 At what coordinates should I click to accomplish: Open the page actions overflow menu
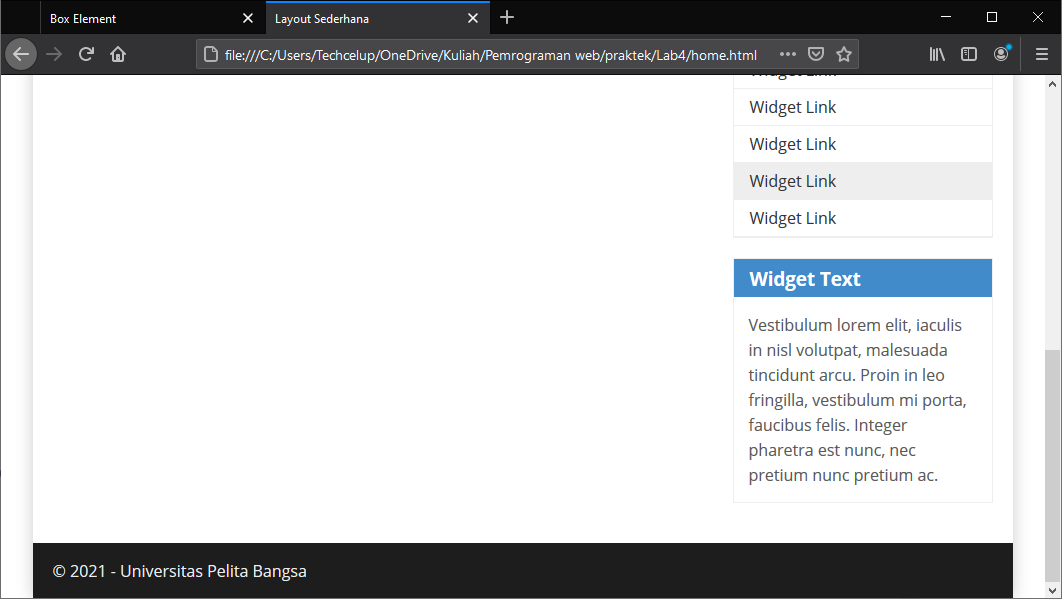[x=787, y=55]
